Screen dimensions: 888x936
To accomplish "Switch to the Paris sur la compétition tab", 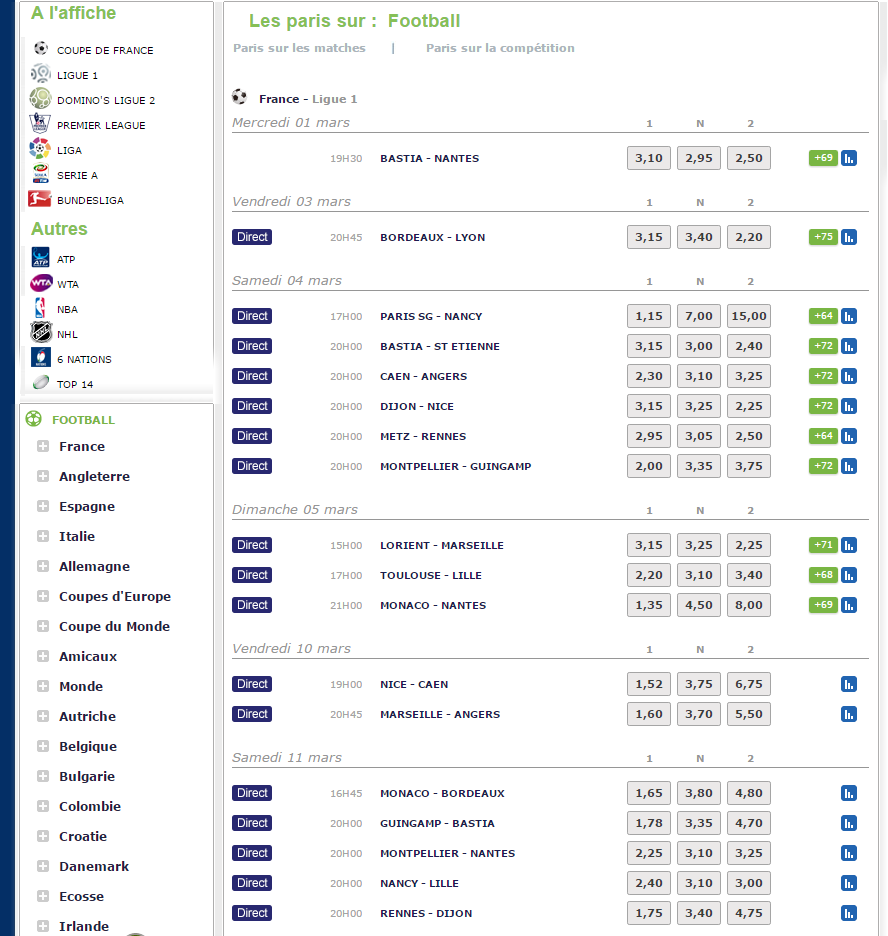I will pyautogui.click(x=500, y=48).
